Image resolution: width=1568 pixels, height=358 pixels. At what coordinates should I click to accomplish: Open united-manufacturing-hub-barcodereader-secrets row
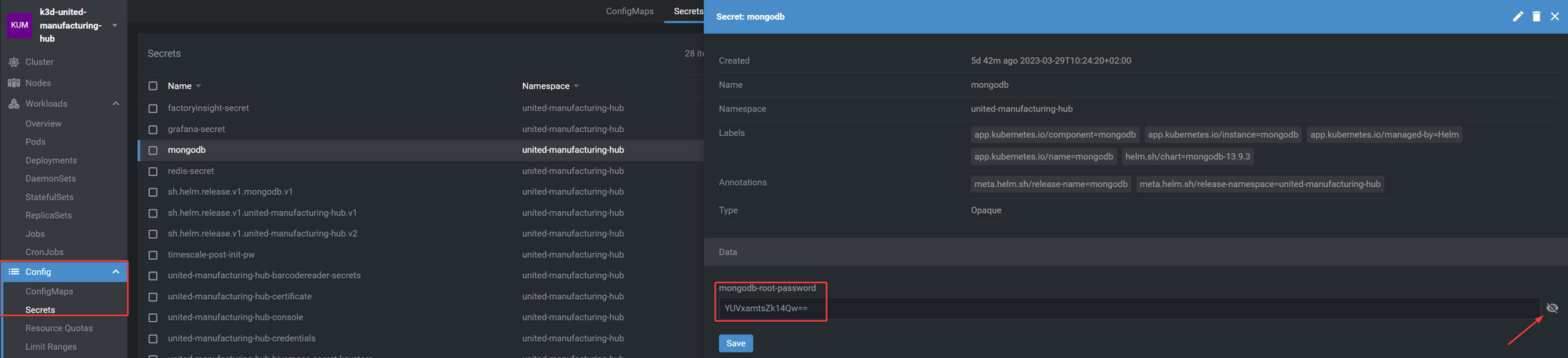(264, 276)
